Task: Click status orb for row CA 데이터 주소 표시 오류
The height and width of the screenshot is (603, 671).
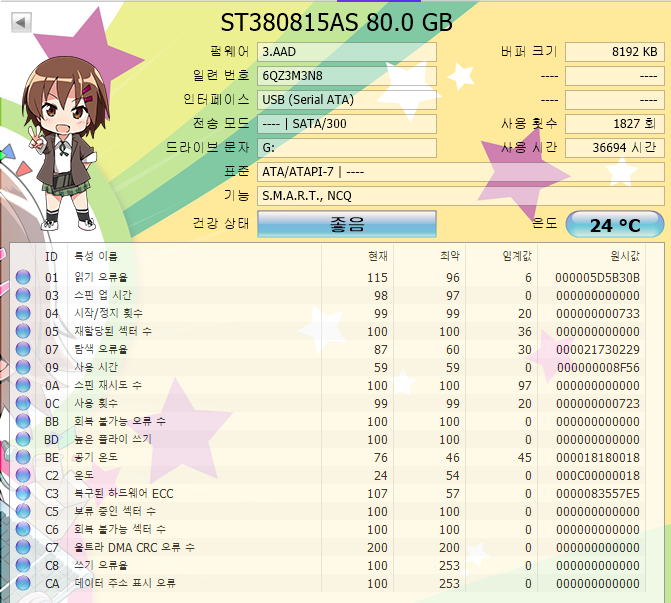Action: 23,583
